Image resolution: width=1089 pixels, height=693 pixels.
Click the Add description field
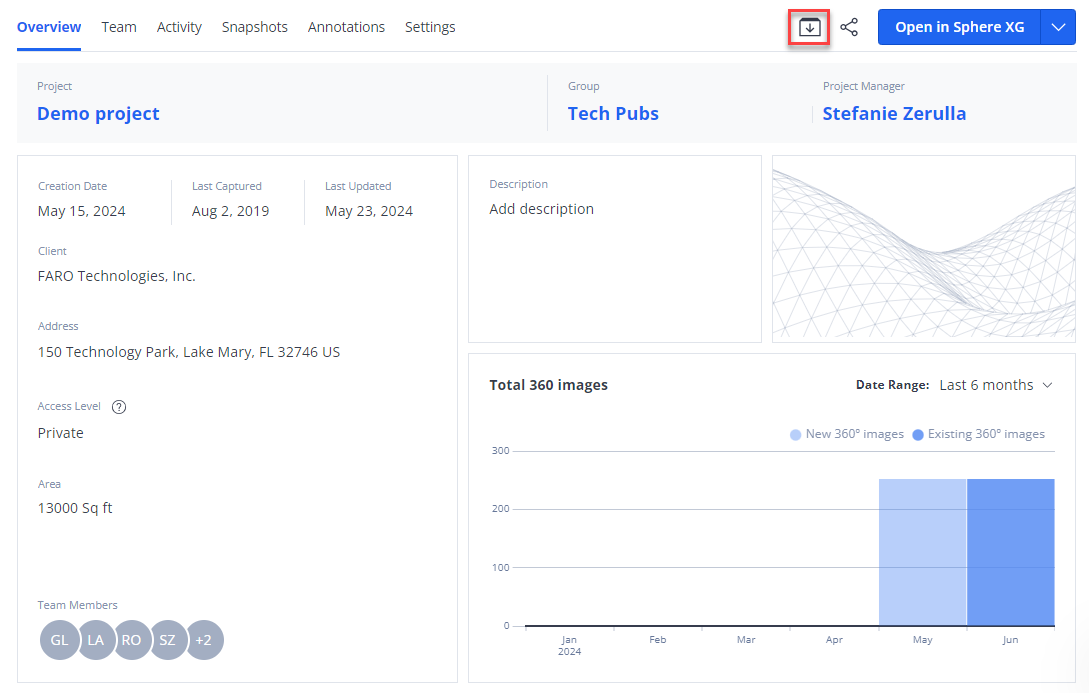541,209
